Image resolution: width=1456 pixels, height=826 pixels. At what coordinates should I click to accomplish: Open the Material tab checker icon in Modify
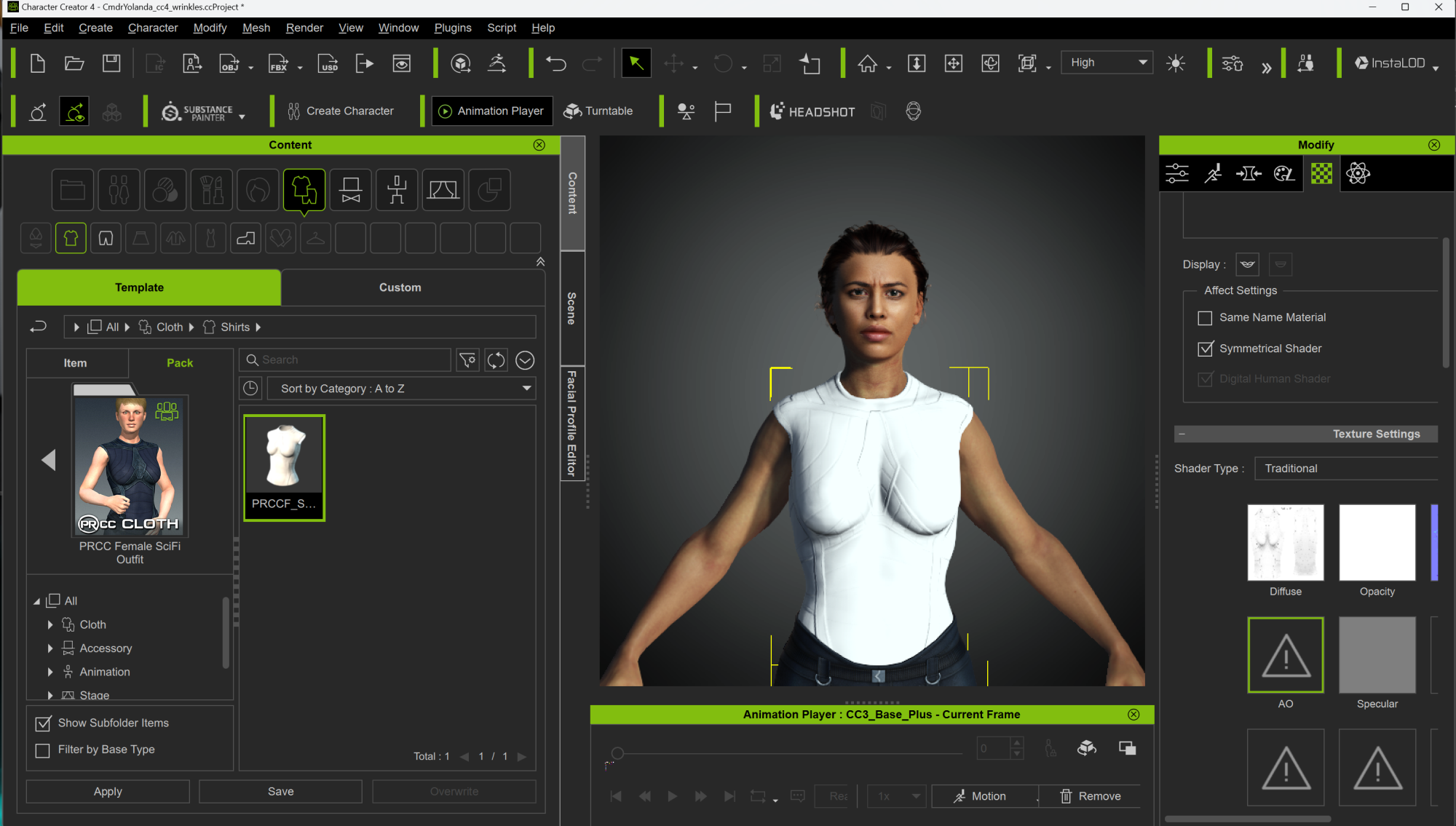tap(1321, 173)
